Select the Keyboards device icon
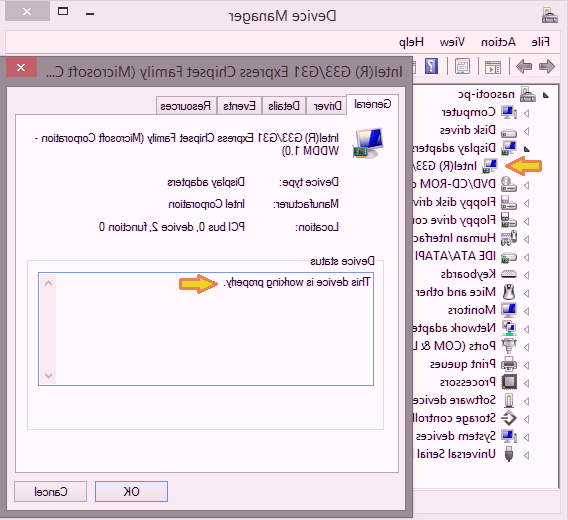This screenshot has height=520, width=568. (509, 274)
